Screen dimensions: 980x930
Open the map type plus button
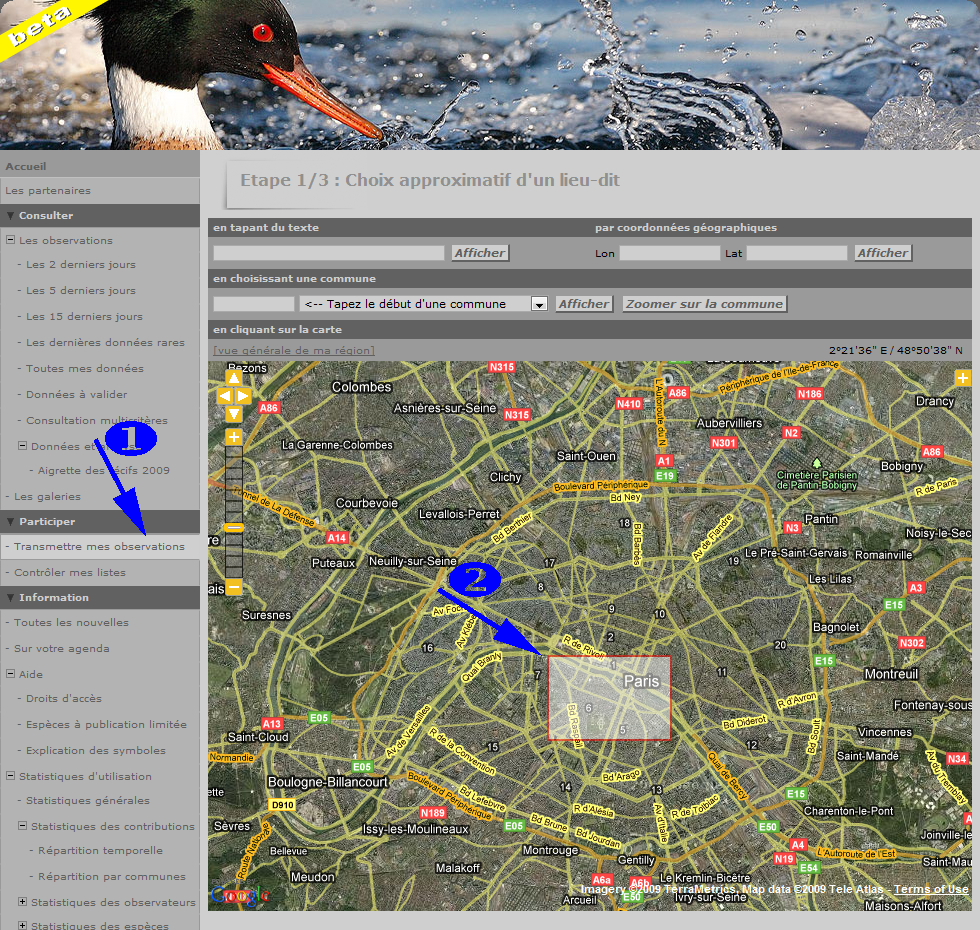pos(962,378)
